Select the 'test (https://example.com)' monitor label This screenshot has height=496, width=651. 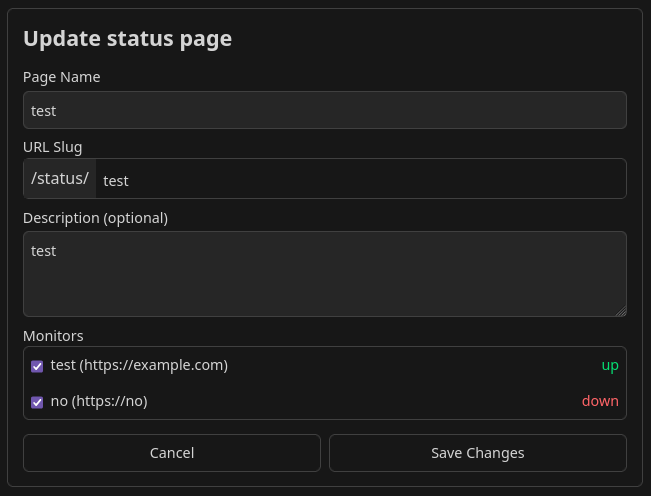point(139,365)
